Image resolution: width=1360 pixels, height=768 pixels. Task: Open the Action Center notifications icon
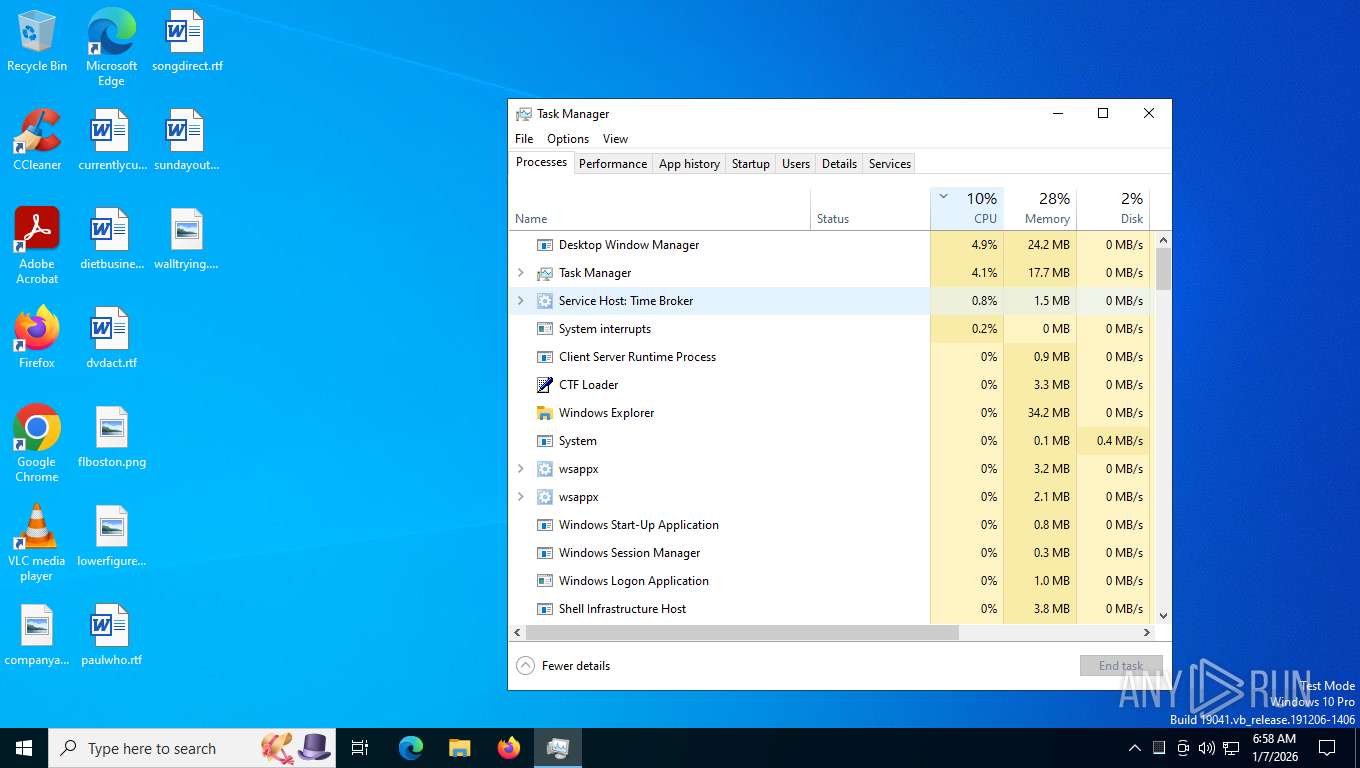(x=1327, y=748)
